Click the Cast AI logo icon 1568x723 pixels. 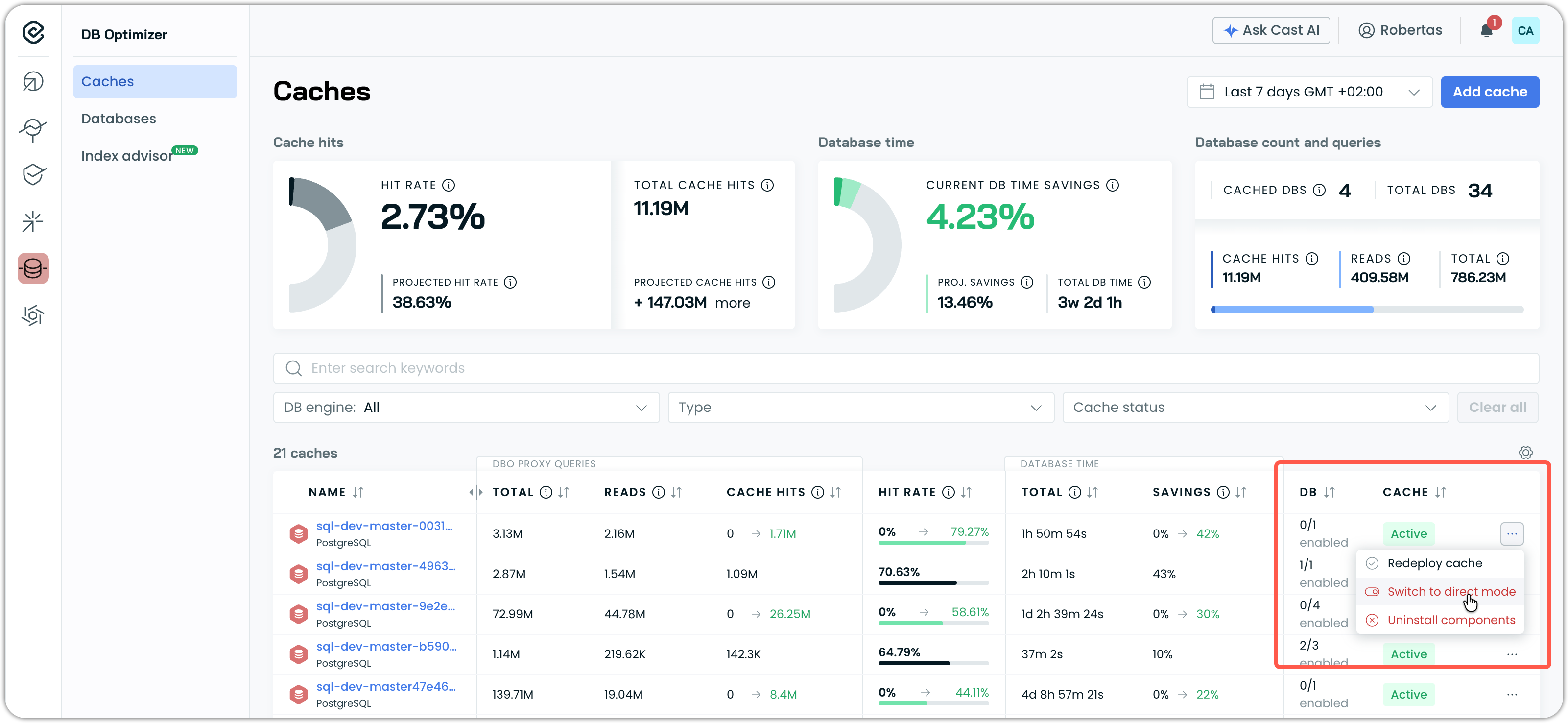click(x=33, y=32)
